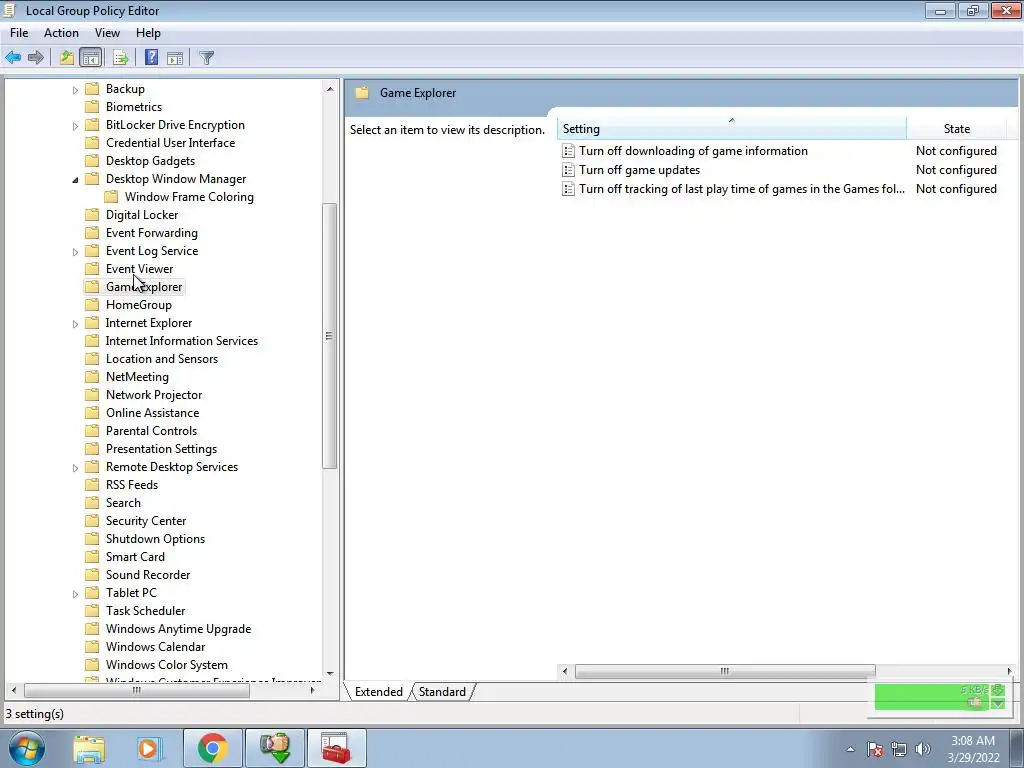This screenshot has width=1024, height=768.
Task: Show hidden tray icons arrow
Action: [x=850, y=750]
